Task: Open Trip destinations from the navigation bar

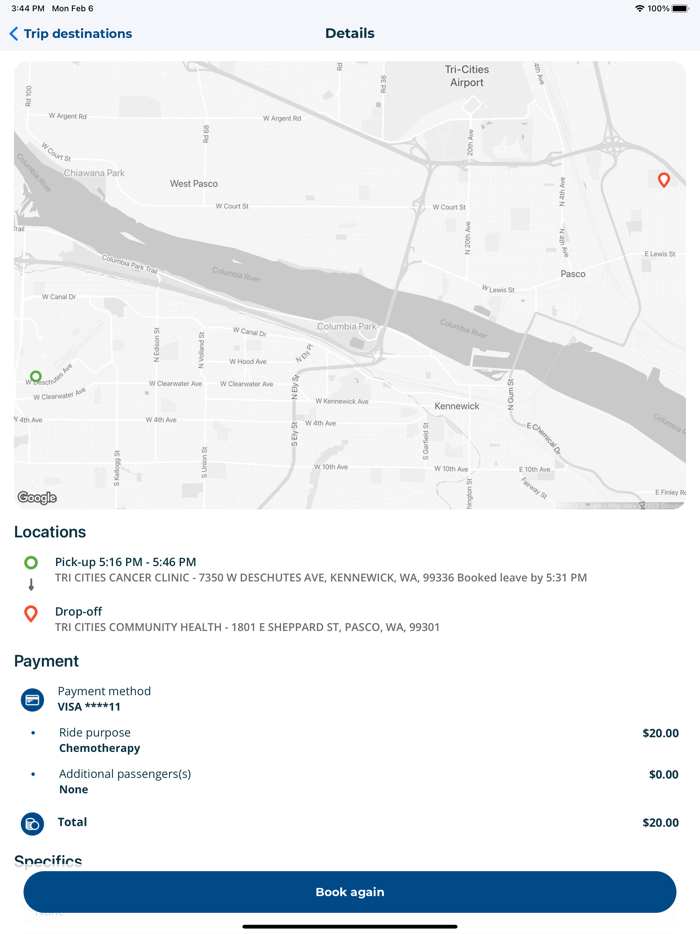Action: click(x=77, y=33)
